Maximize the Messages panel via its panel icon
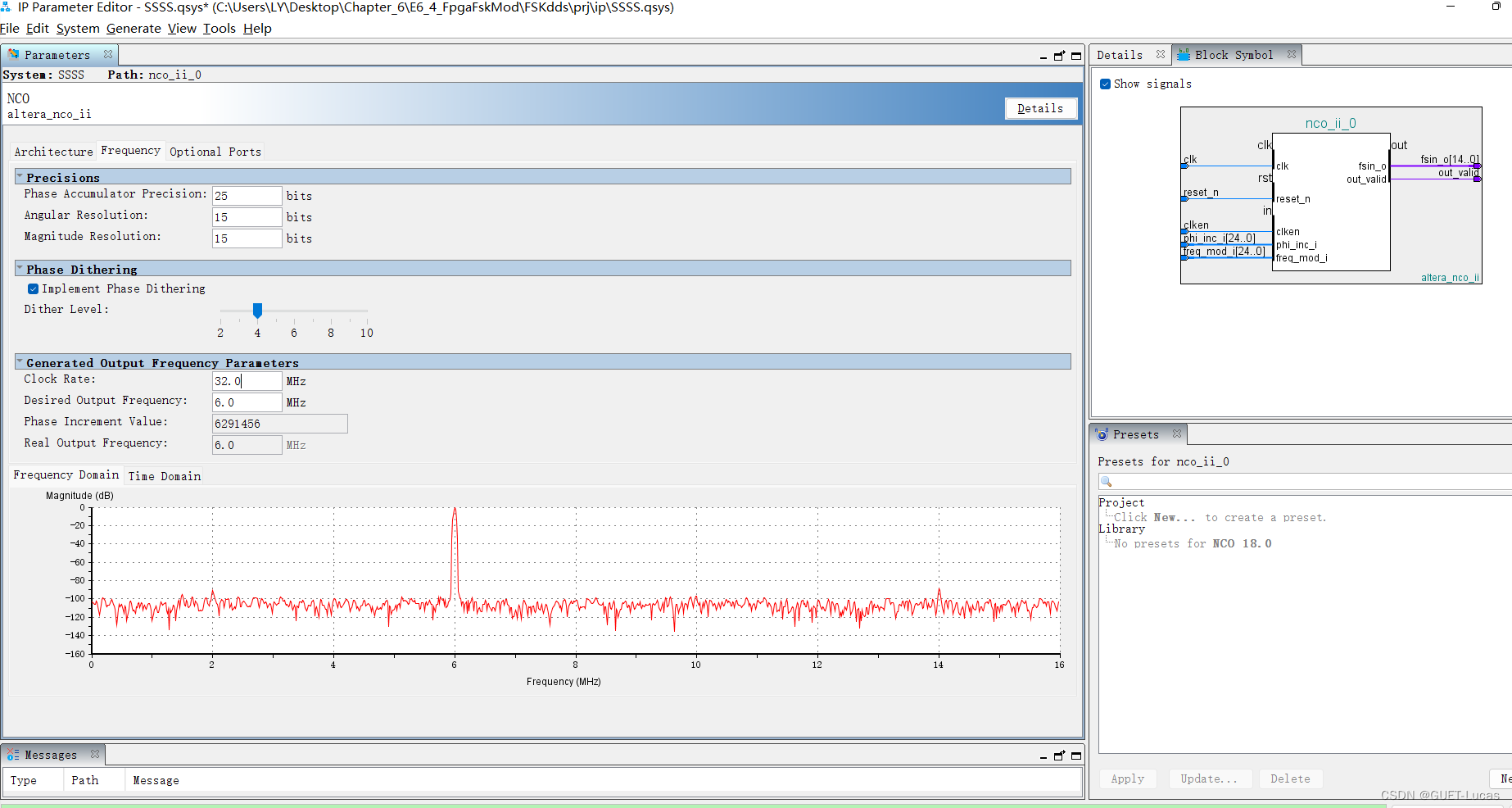This screenshot has width=1512, height=808. coord(1075,756)
